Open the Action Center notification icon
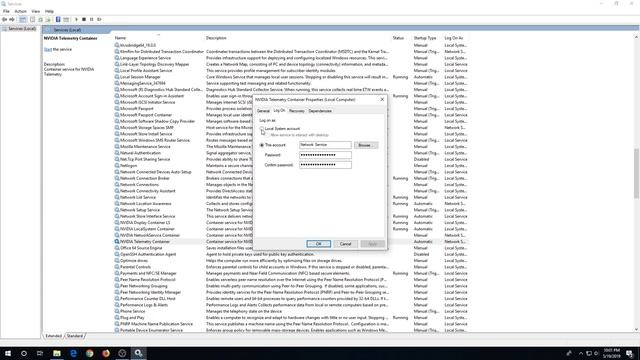This screenshot has width=640, height=360. pyautogui.click(x=629, y=353)
